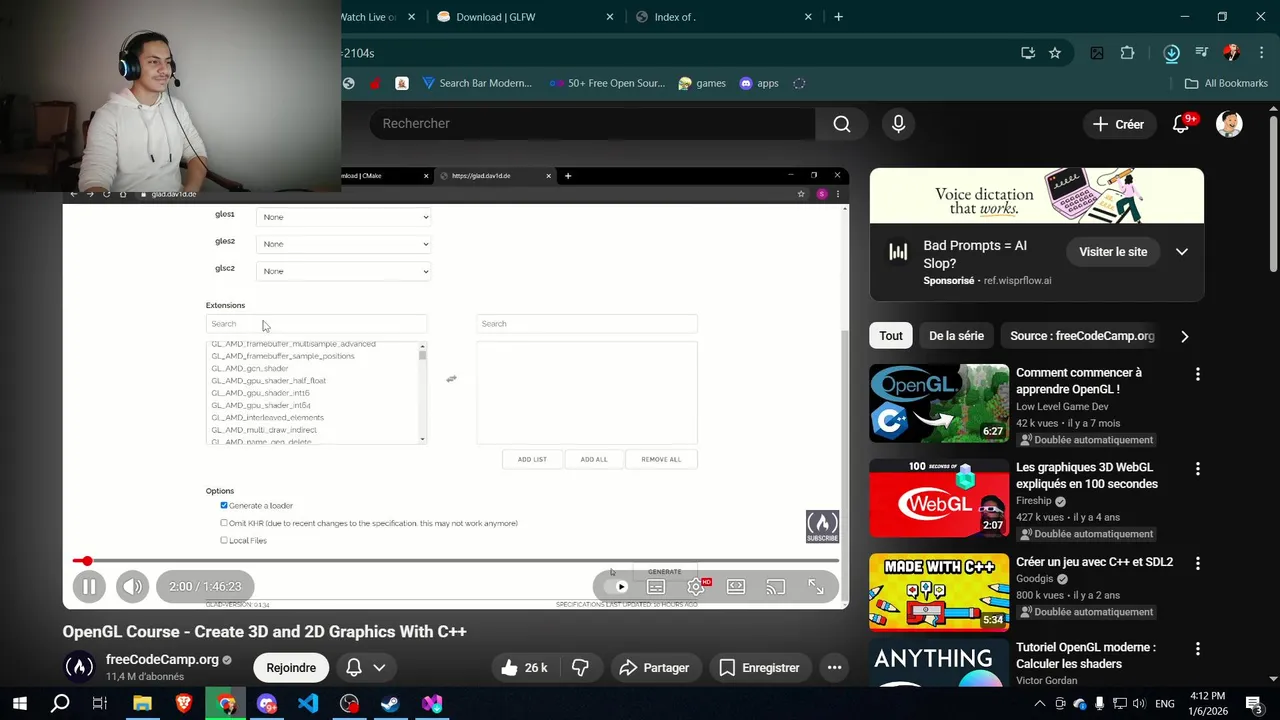Open options for C++ et SDL2 video
Image resolution: width=1280 pixels, height=720 pixels.
pos(1197,562)
